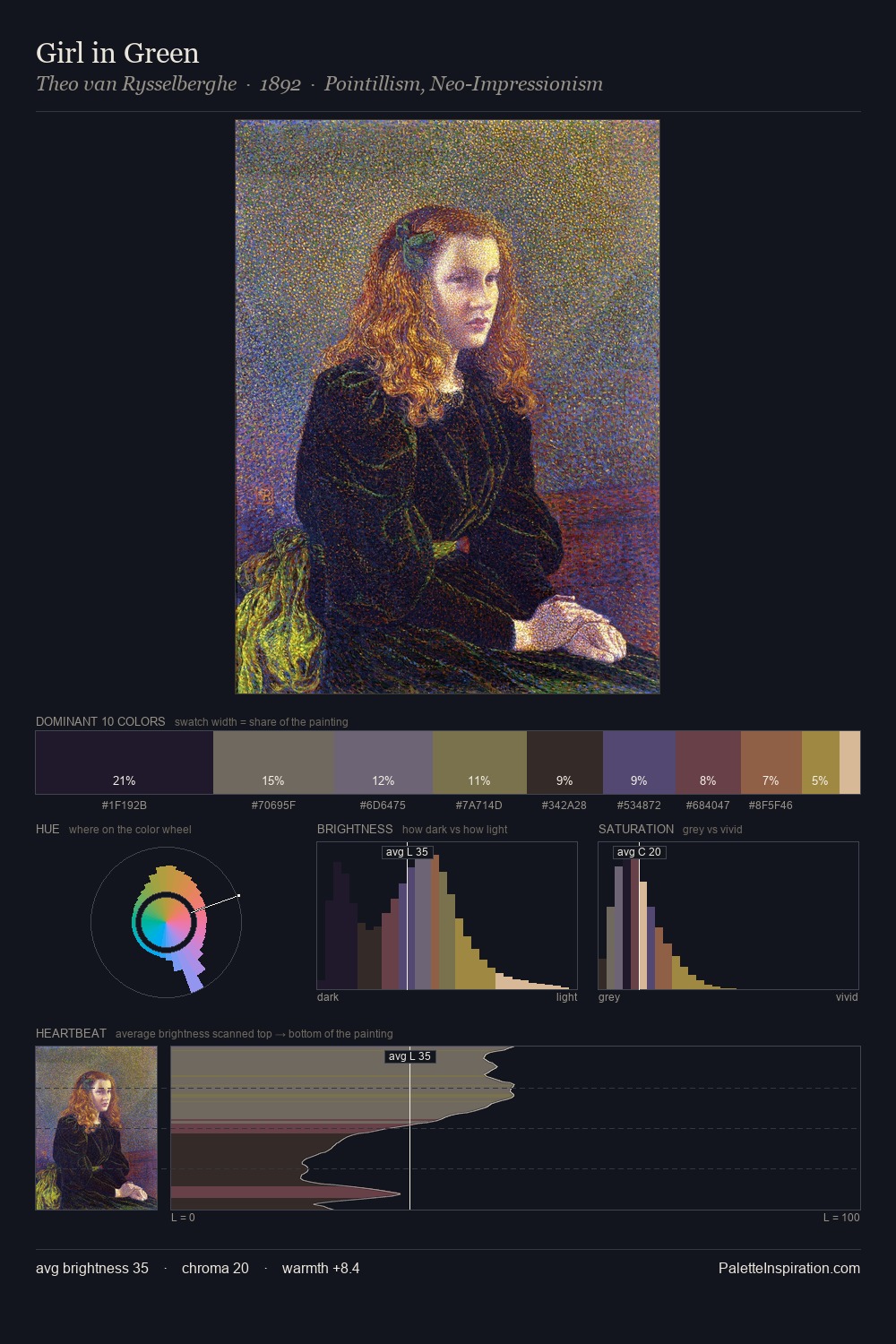Click the hex label #6D6475
The image size is (896, 1344).
383,806
